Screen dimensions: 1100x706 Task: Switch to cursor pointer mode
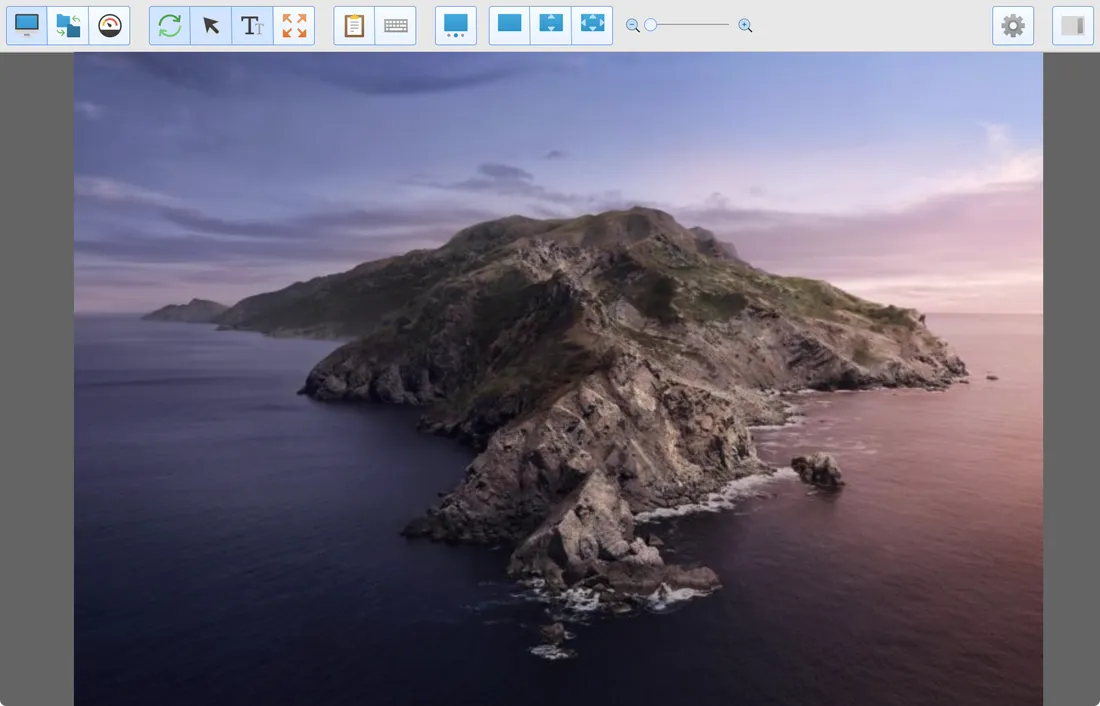coord(211,25)
